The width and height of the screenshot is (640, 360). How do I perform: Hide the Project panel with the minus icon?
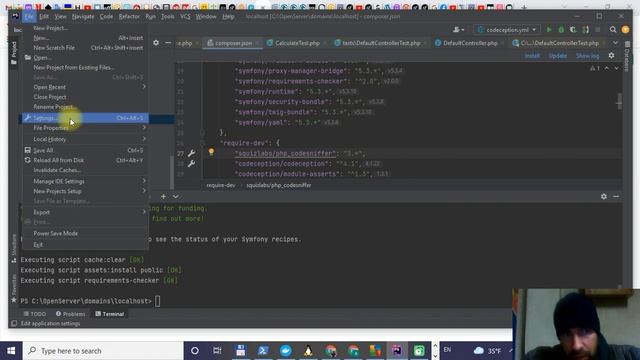pyautogui.click(x=168, y=42)
